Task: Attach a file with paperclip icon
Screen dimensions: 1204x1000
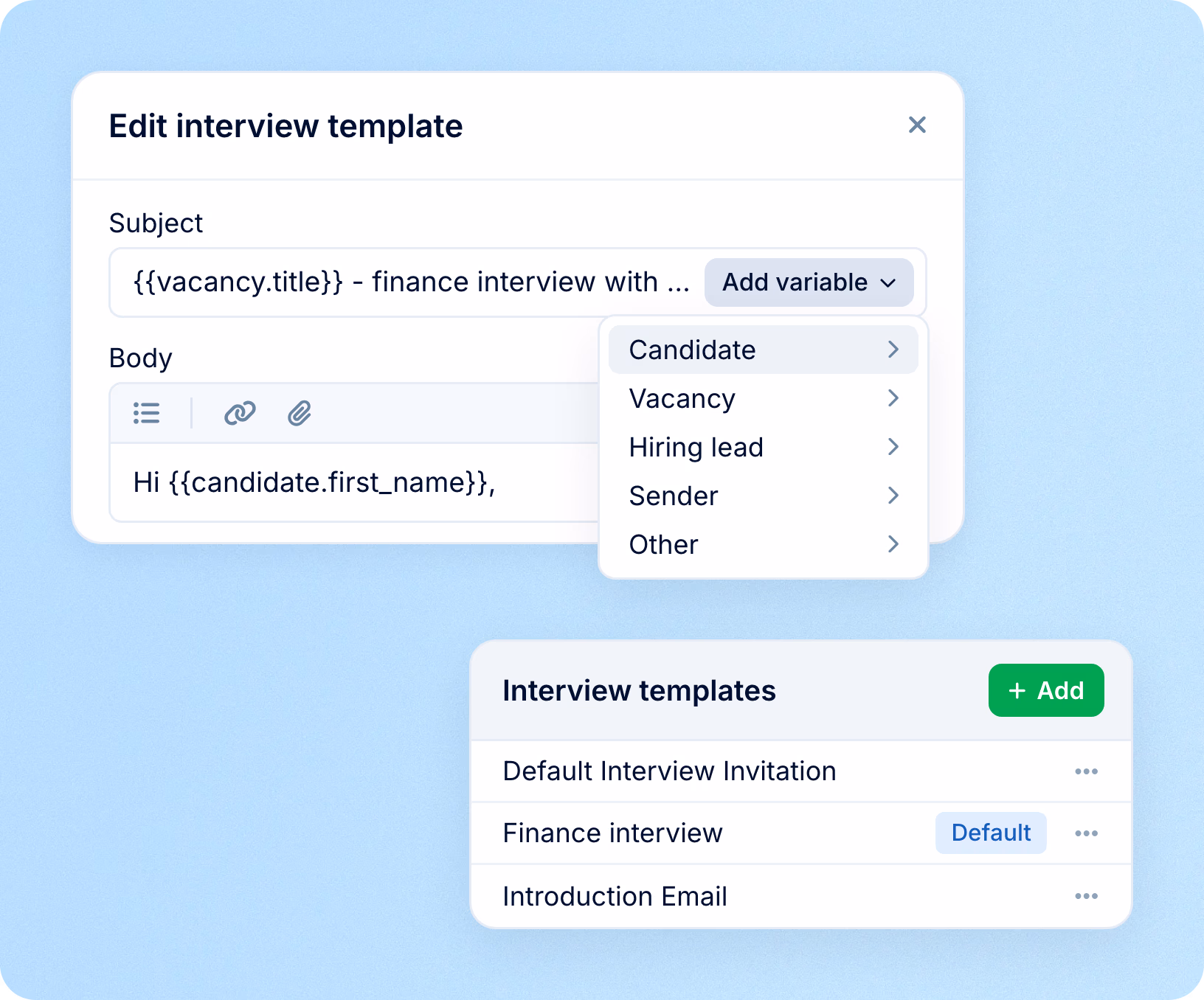Action: point(300,413)
